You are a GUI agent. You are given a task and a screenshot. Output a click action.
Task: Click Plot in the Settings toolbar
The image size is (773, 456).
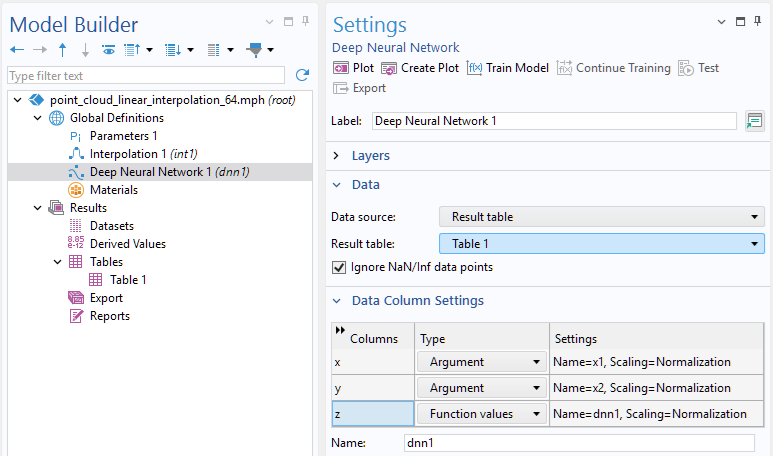353,68
